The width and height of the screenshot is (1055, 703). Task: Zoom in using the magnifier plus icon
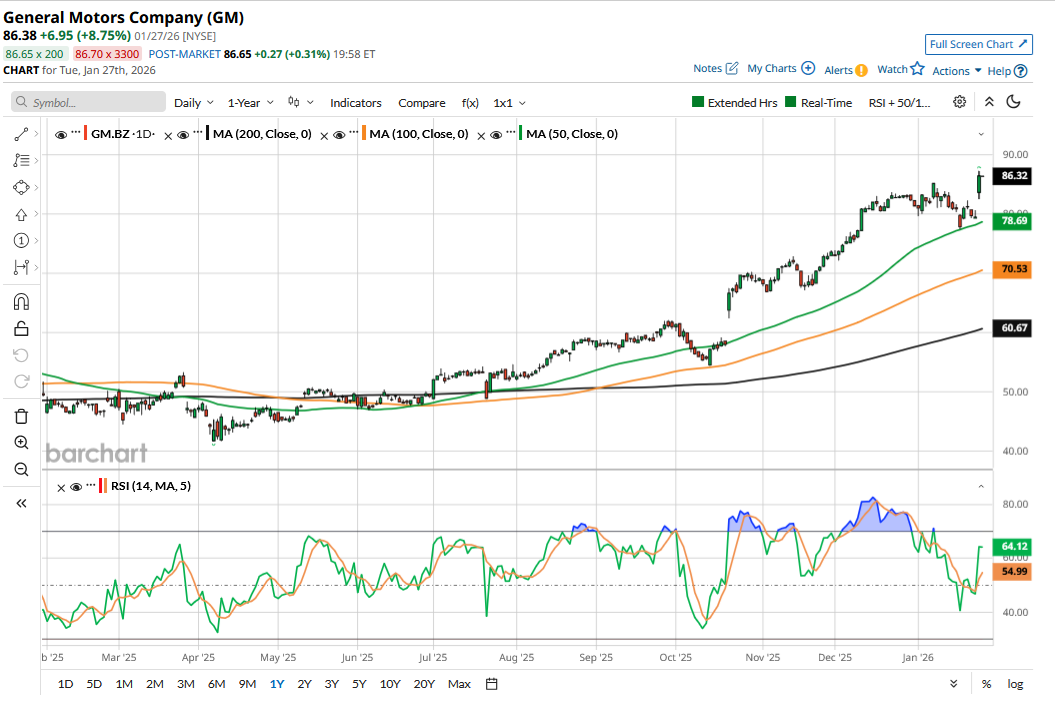tap(21, 442)
